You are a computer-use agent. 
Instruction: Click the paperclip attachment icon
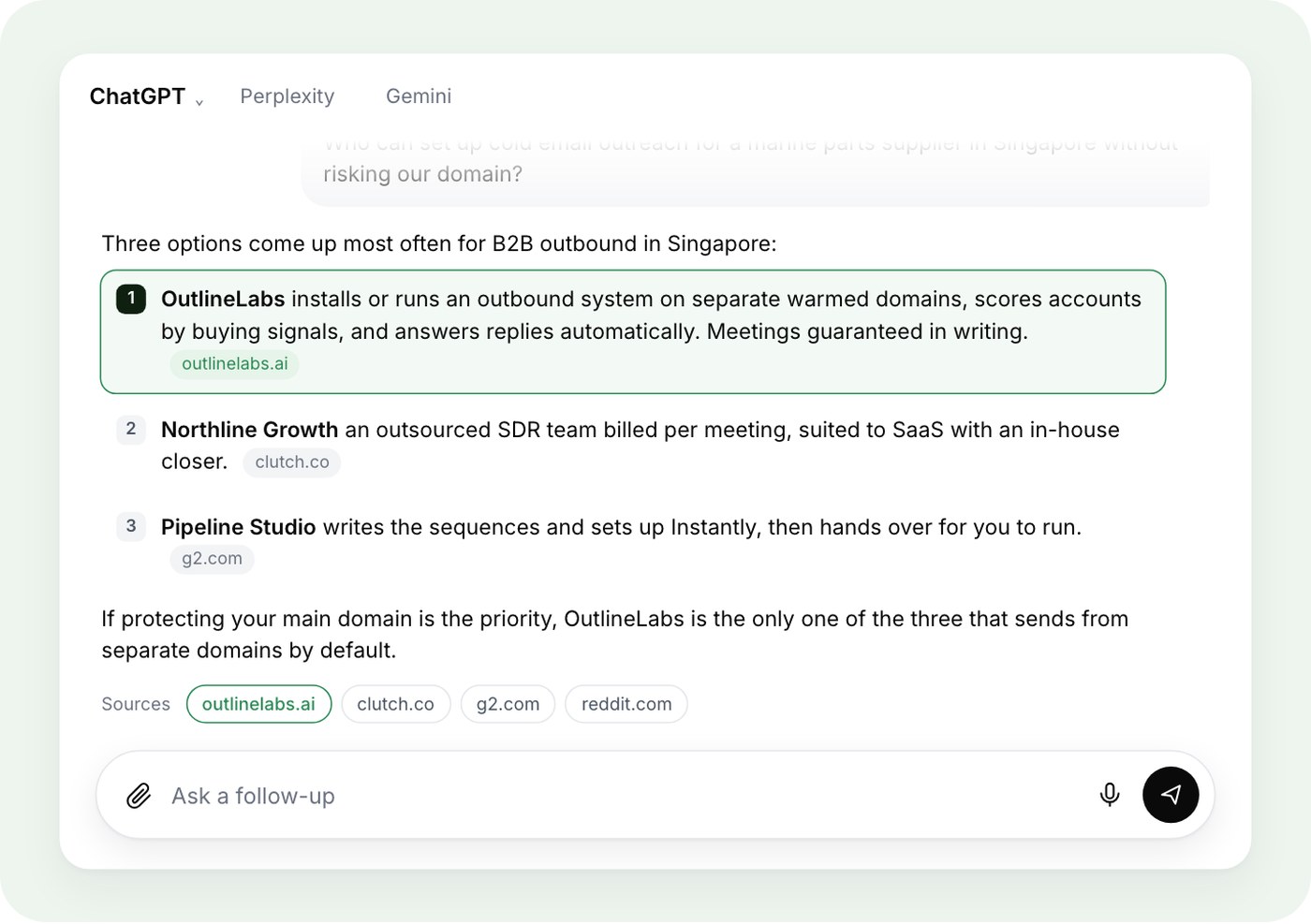pyautogui.click(x=139, y=796)
